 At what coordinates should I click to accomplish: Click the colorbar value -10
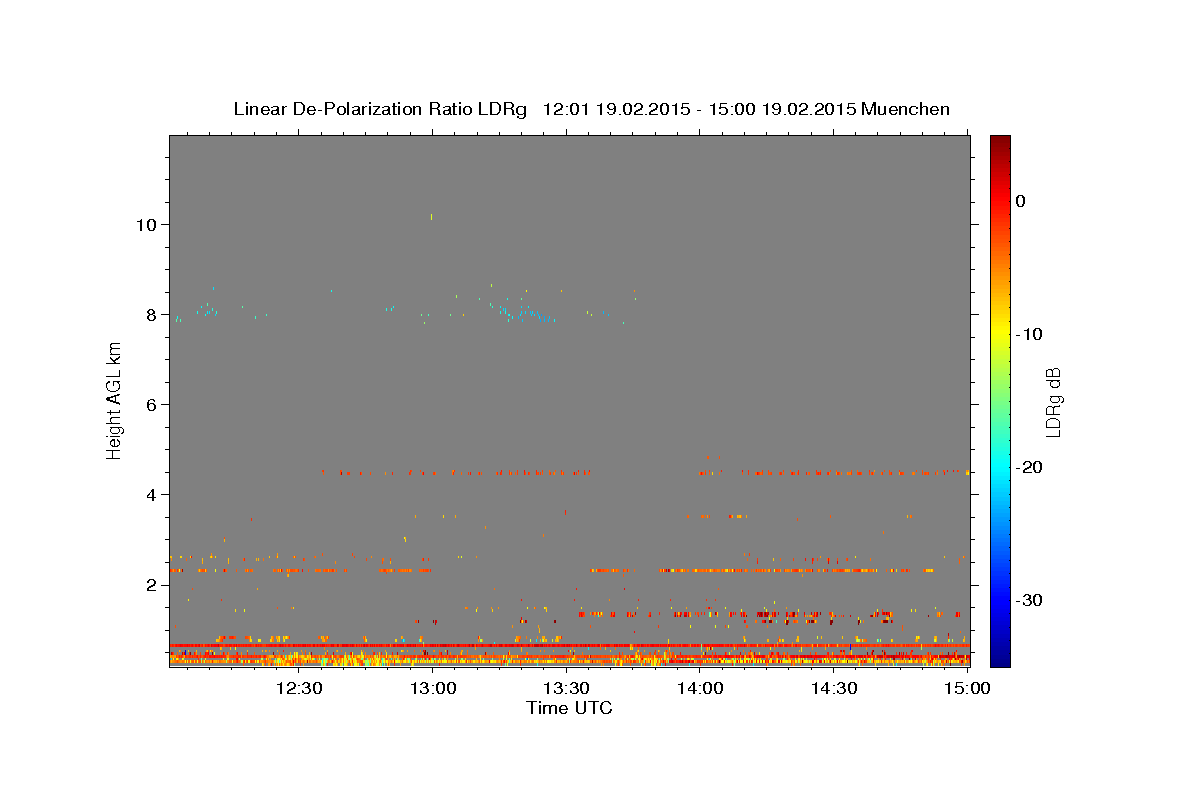(1029, 334)
